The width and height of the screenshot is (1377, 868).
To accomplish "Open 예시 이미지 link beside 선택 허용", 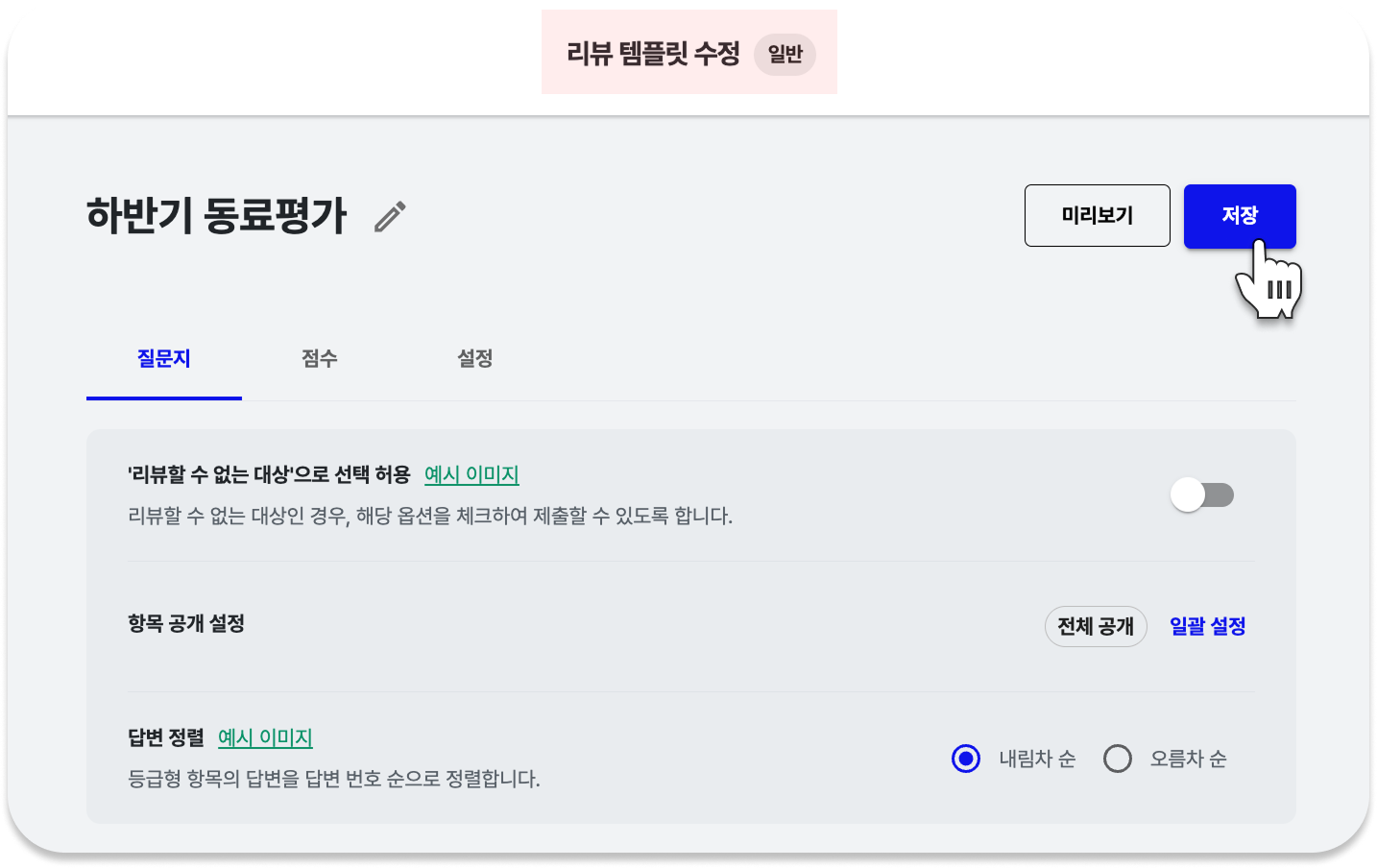I will pos(471,474).
